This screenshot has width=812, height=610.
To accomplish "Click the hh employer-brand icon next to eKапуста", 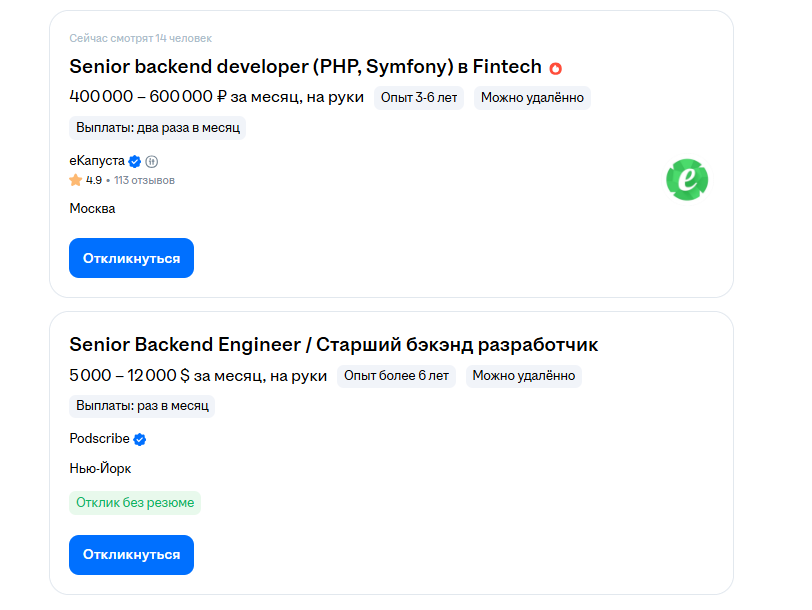I will pos(151,160).
